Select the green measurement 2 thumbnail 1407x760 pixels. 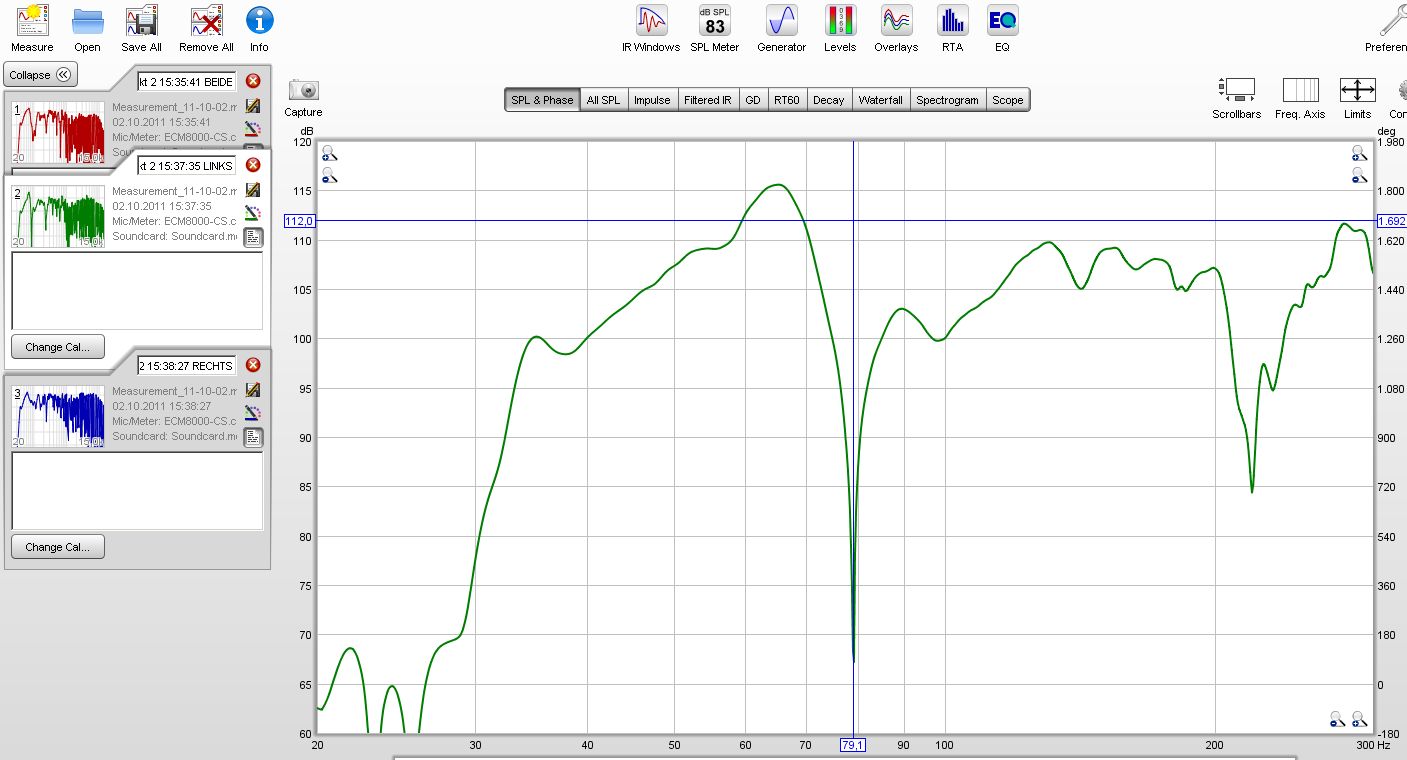coord(58,216)
